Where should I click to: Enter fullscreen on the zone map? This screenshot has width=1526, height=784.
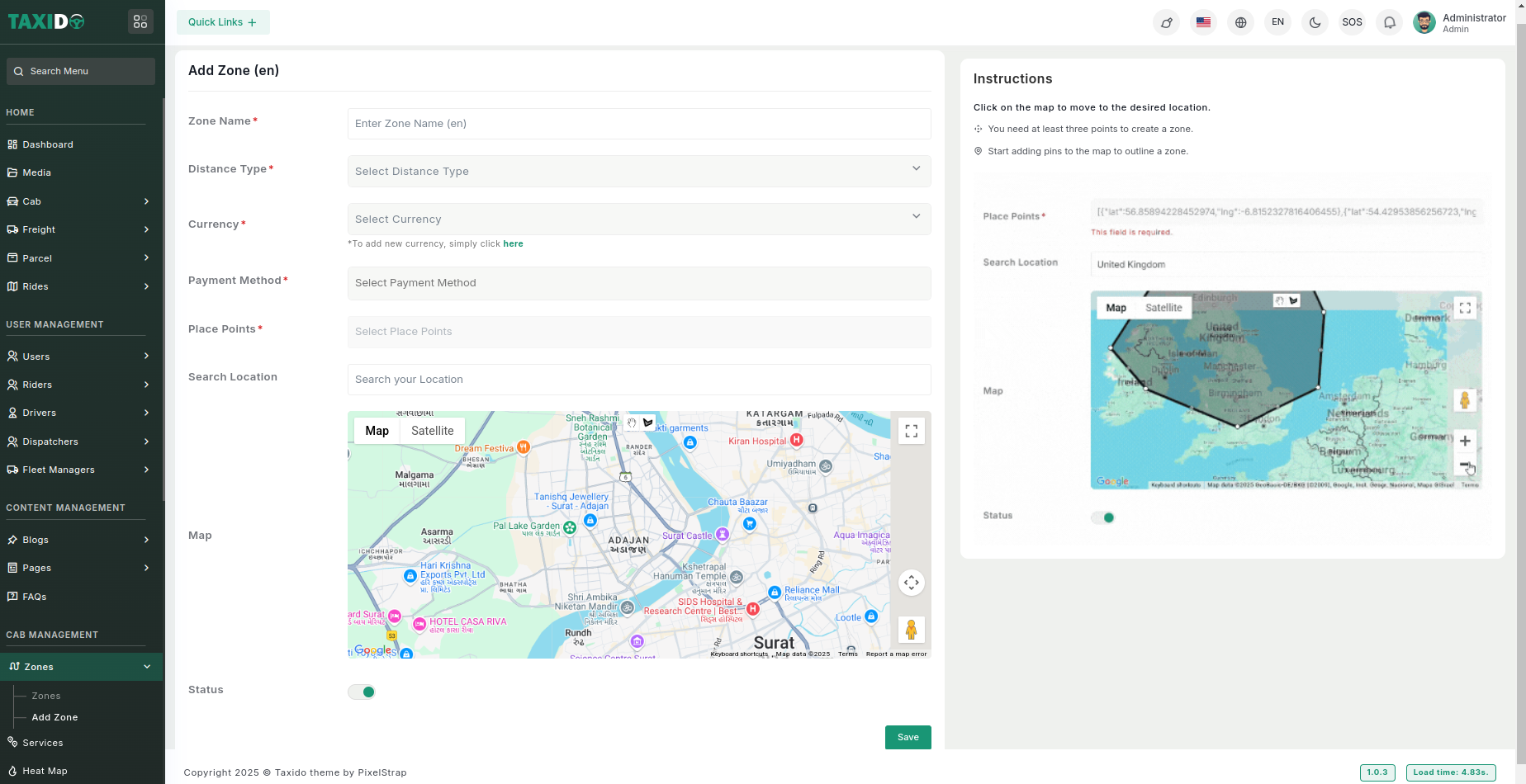click(911, 431)
